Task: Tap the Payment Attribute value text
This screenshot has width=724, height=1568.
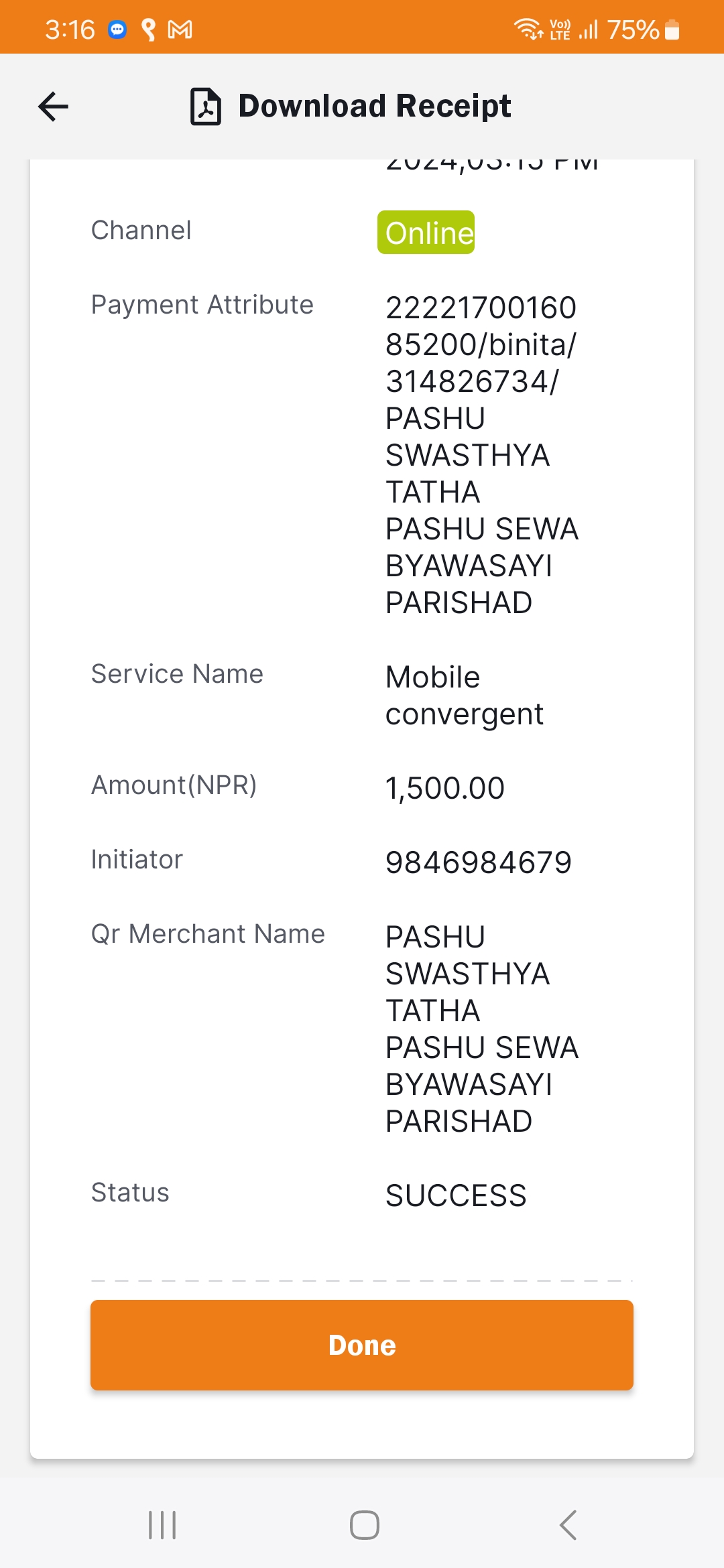Action: click(482, 455)
